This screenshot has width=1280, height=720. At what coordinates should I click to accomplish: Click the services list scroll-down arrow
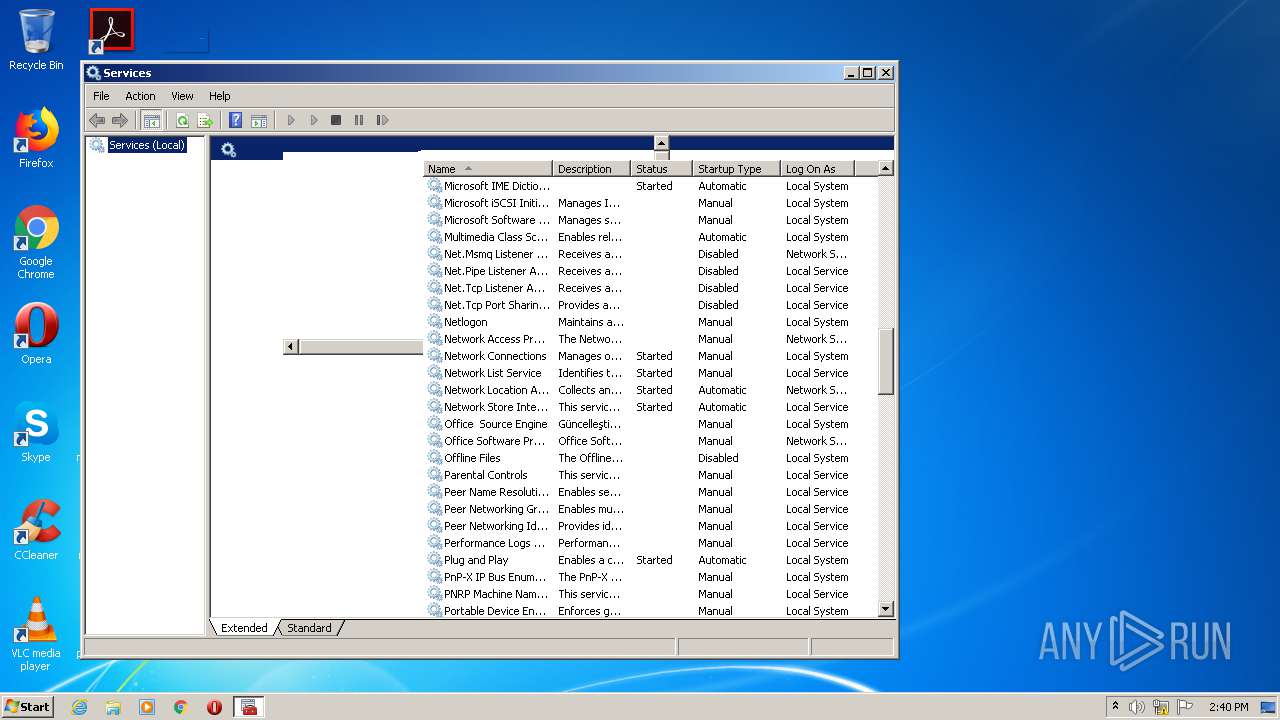point(885,609)
